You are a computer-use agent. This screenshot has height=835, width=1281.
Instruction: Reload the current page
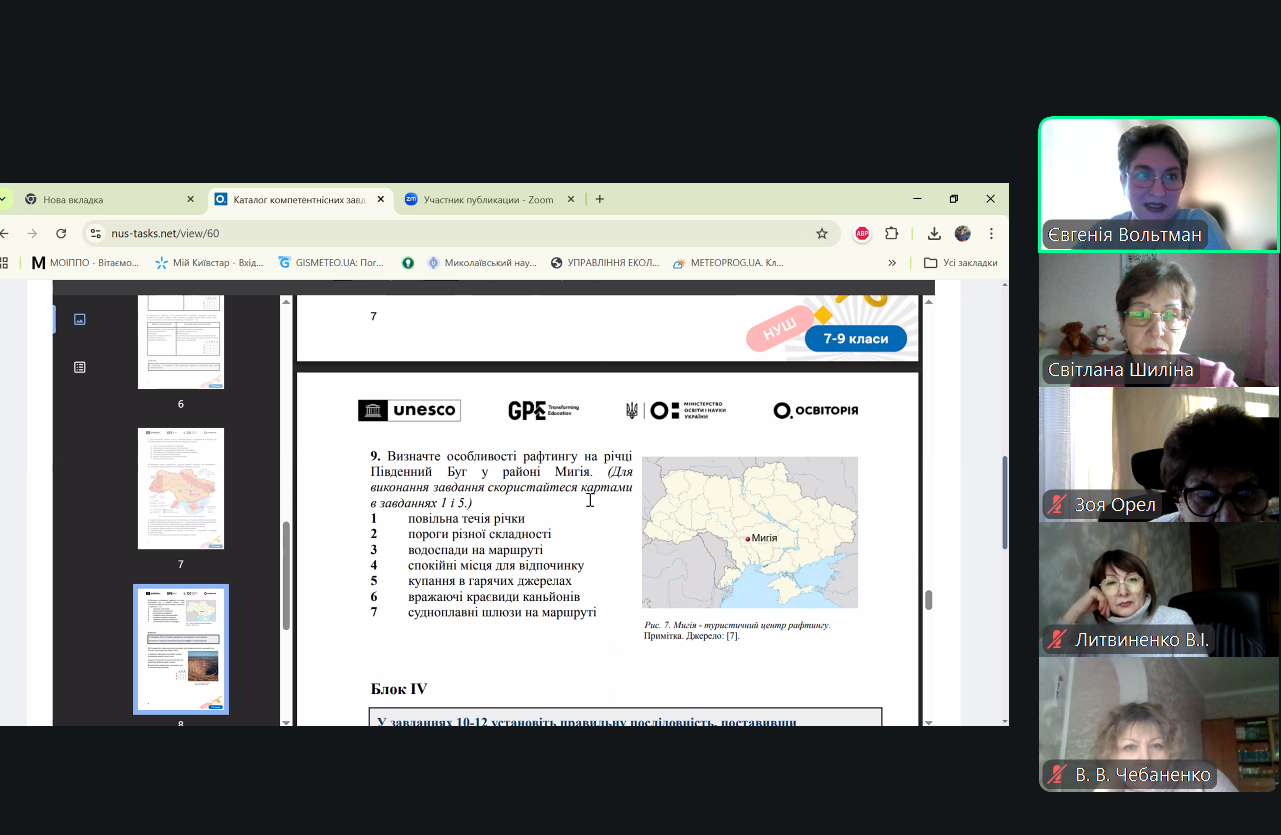[61, 233]
